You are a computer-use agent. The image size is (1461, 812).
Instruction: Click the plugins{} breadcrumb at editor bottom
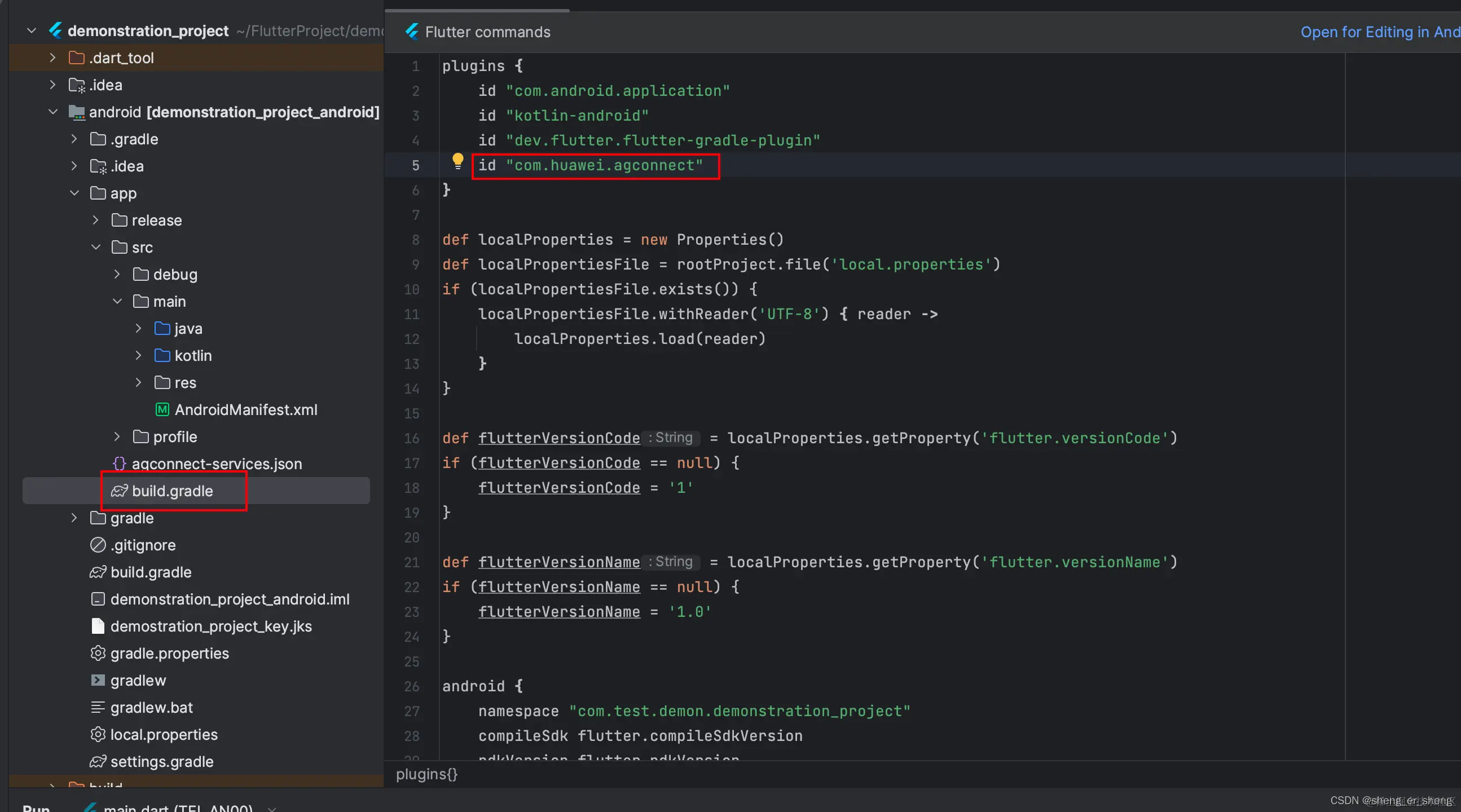(x=426, y=774)
